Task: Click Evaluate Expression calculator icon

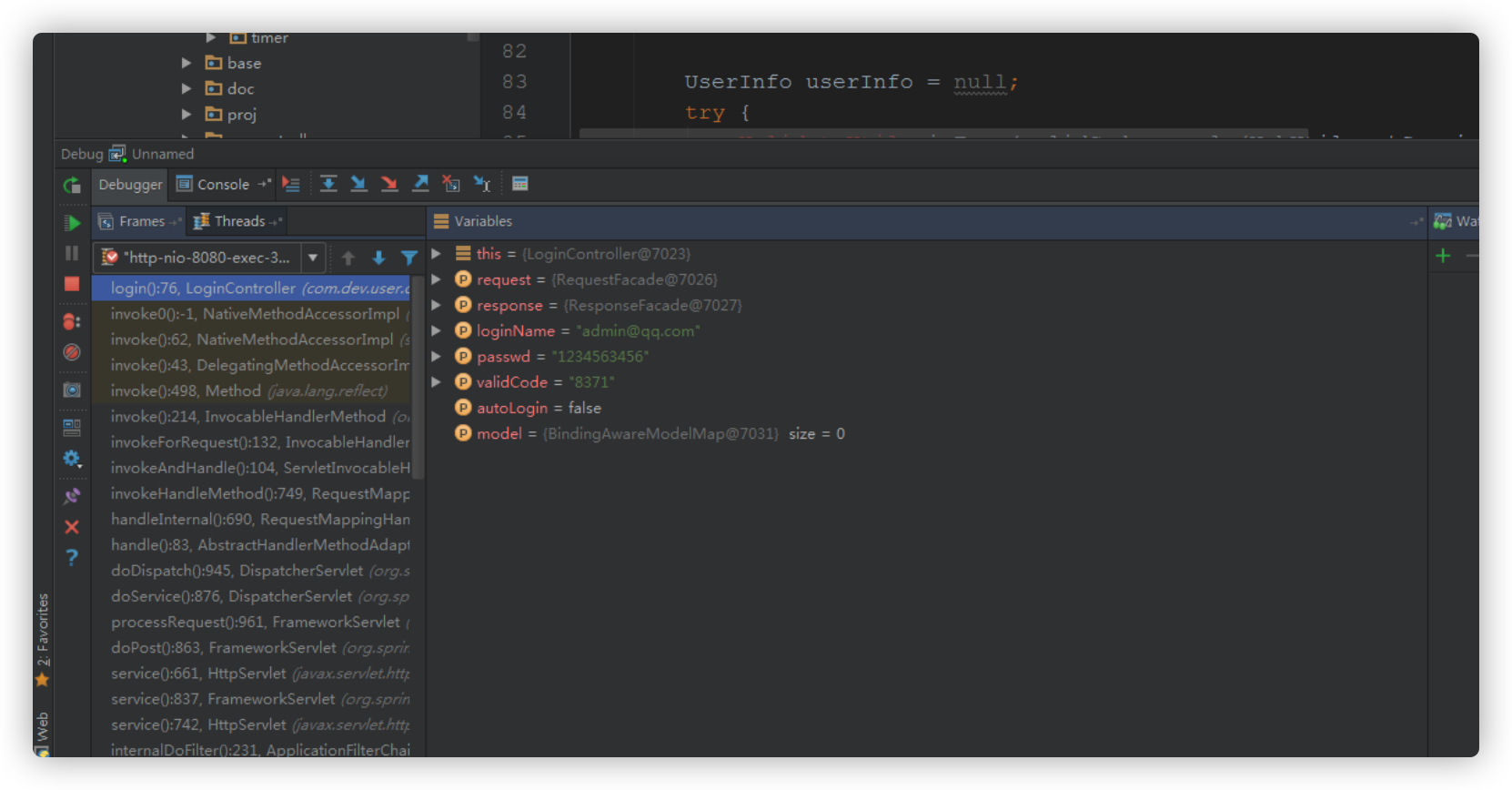Action: point(520,184)
